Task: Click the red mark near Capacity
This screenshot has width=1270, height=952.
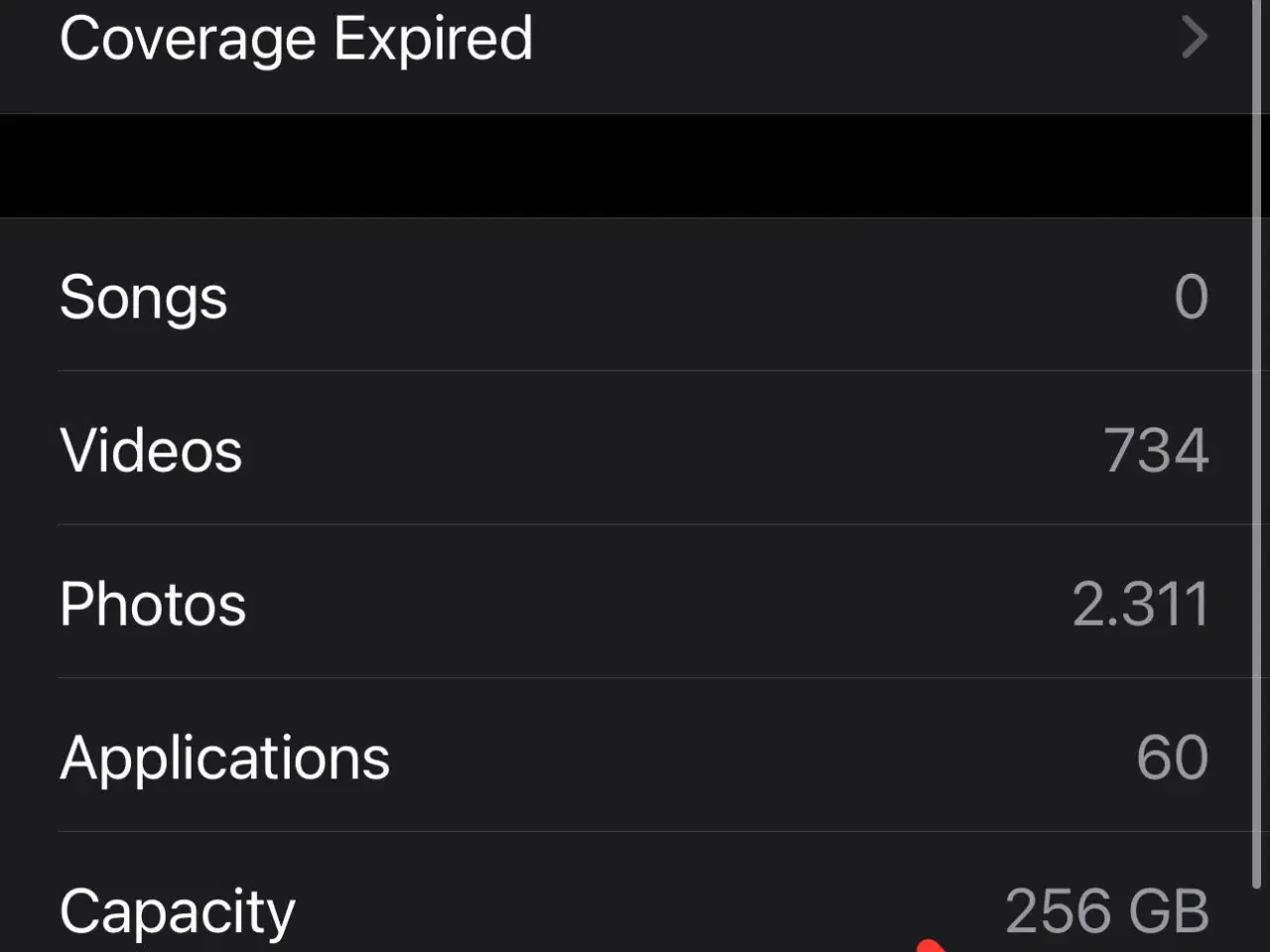Action: coord(930,945)
